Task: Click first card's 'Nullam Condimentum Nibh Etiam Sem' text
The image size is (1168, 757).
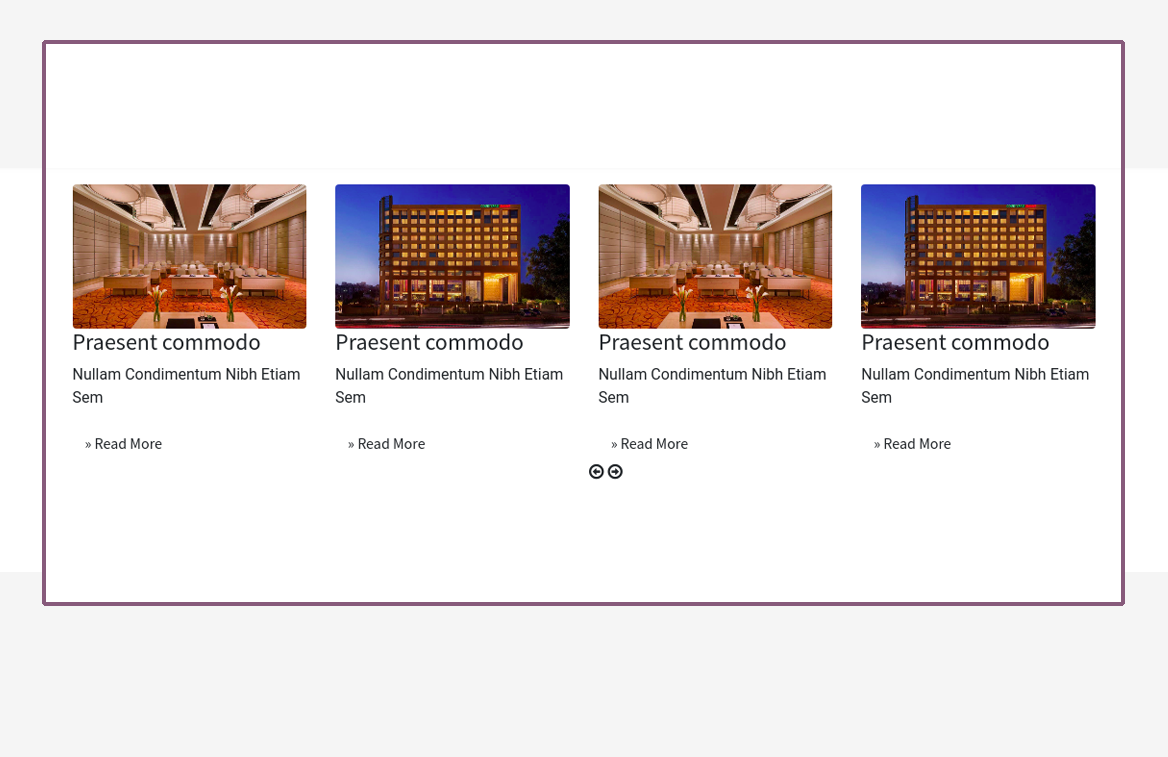Action: (x=186, y=385)
